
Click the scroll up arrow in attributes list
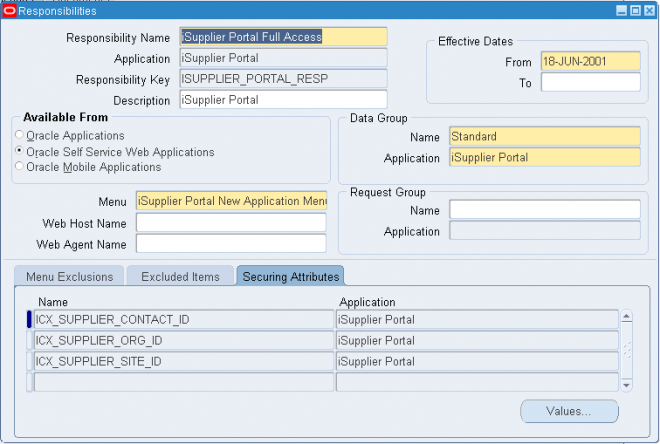pos(626,316)
